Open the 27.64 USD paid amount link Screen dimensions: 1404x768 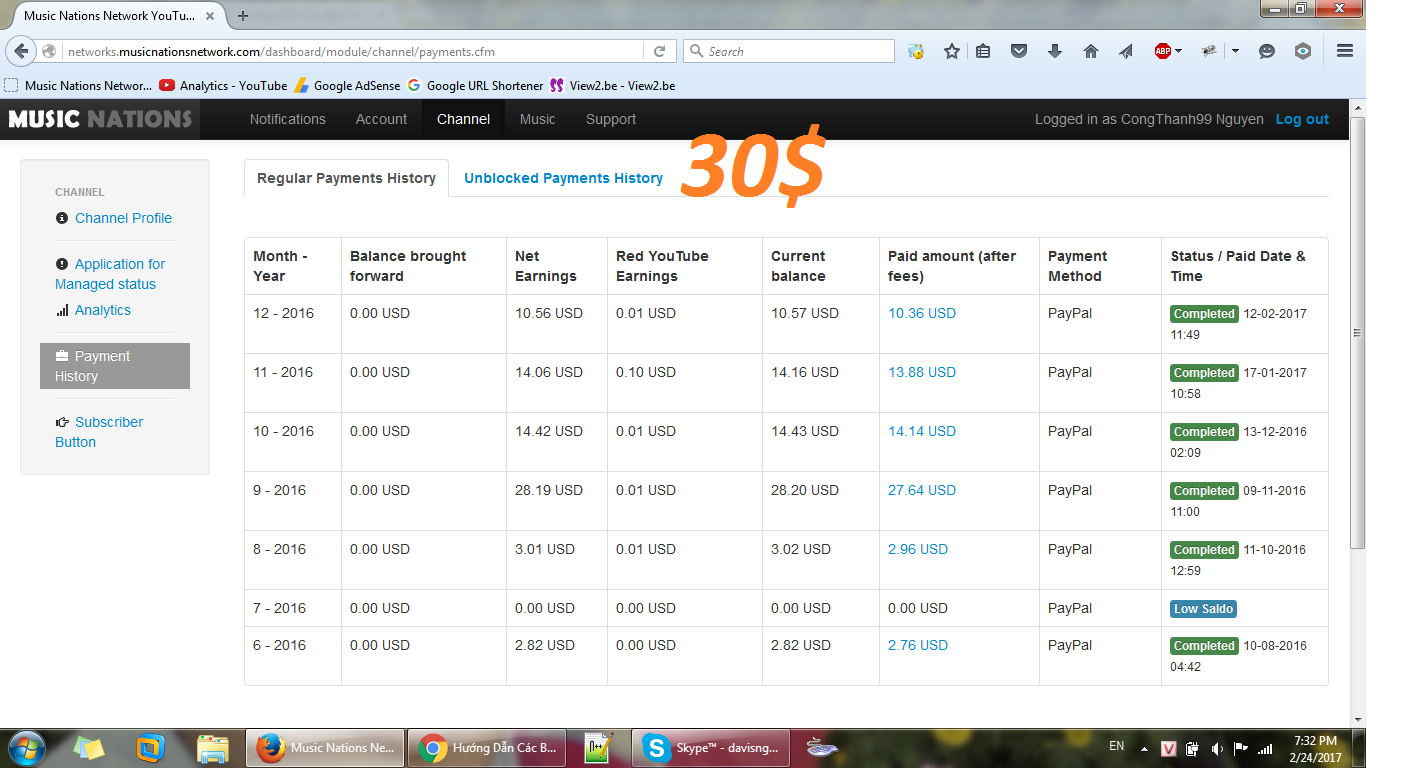pos(922,490)
